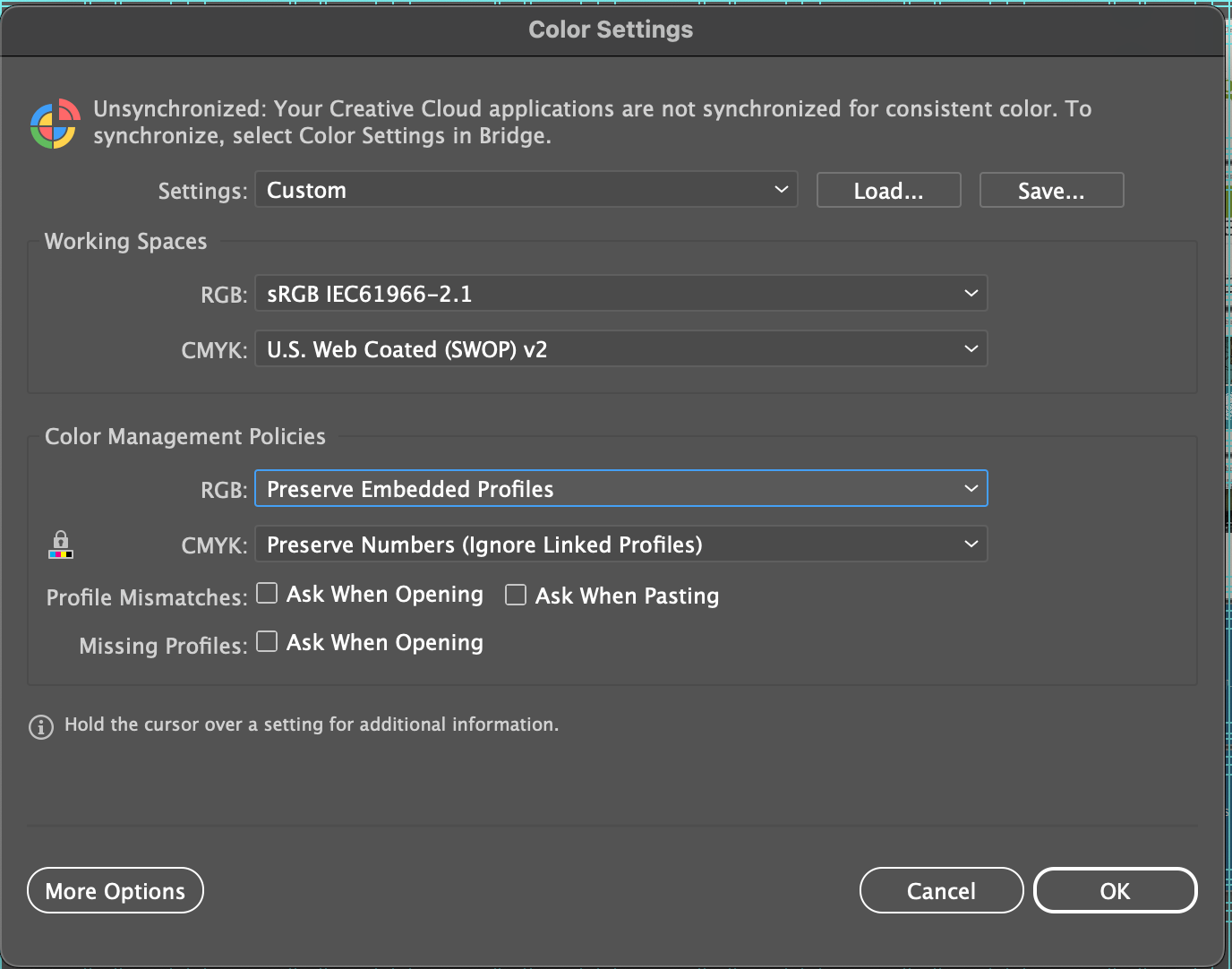Click More Options to reveal advanced settings
Screen dimensions: 1232x969
point(115,890)
